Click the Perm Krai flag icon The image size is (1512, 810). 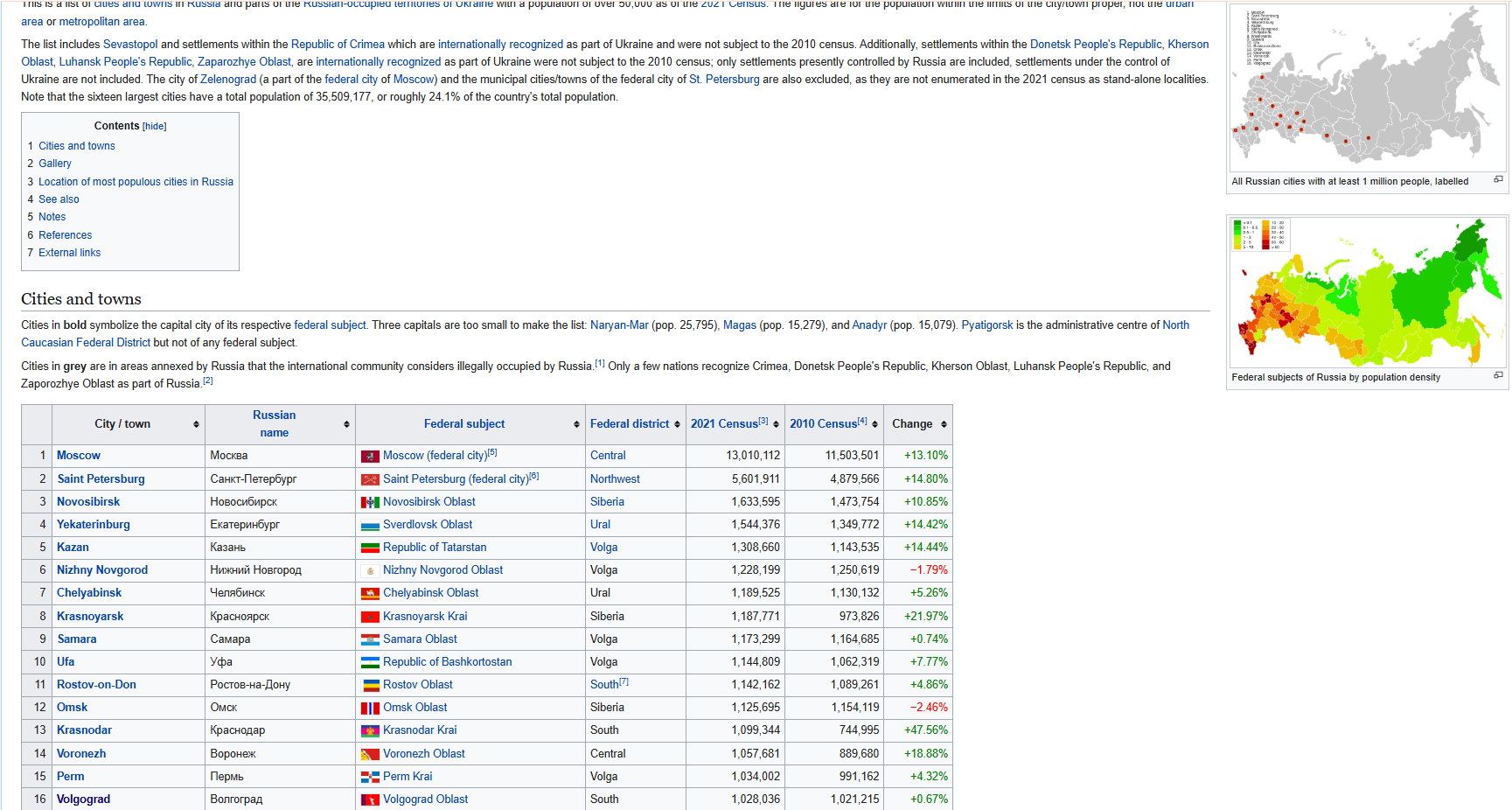[370, 777]
